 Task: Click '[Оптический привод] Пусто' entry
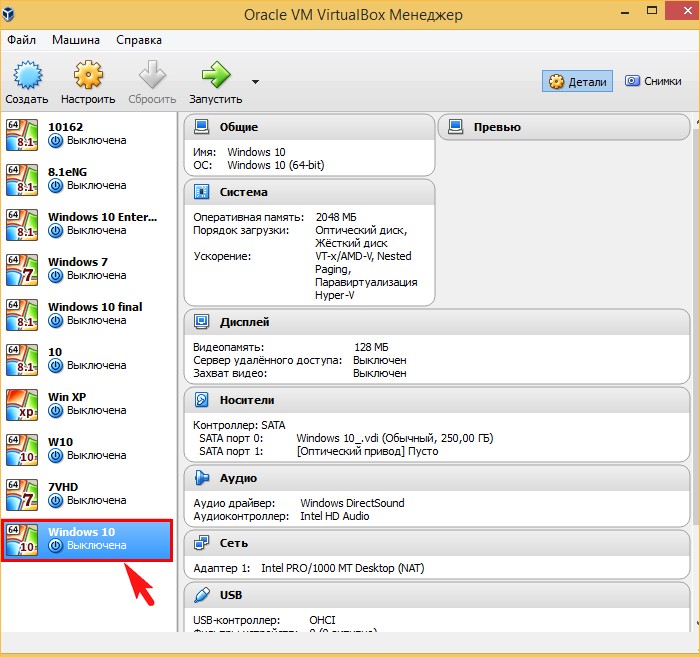pyautogui.click(x=367, y=451)
